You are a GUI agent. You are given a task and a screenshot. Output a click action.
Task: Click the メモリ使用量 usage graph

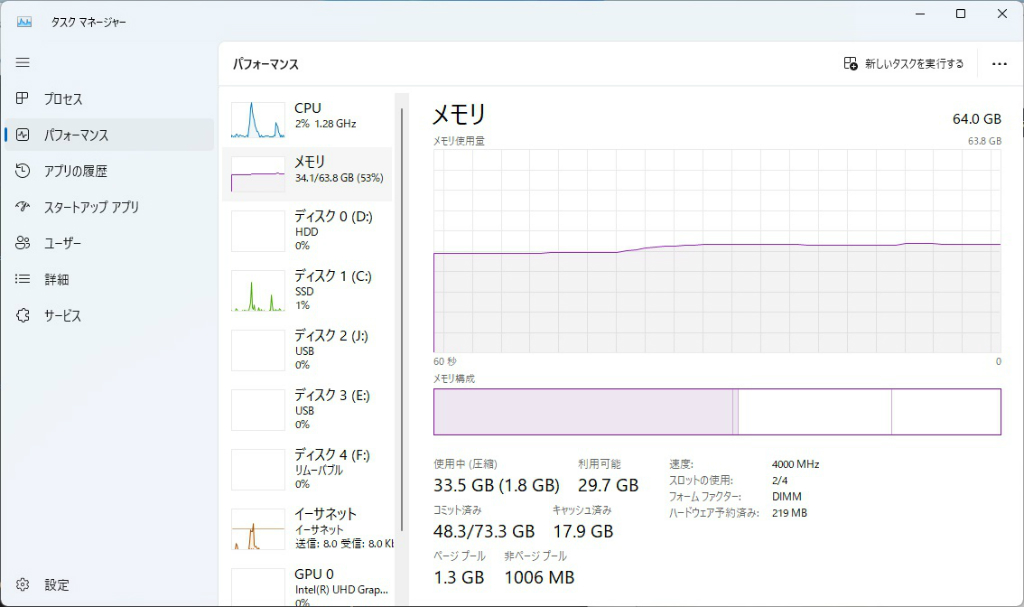[717, 251]
